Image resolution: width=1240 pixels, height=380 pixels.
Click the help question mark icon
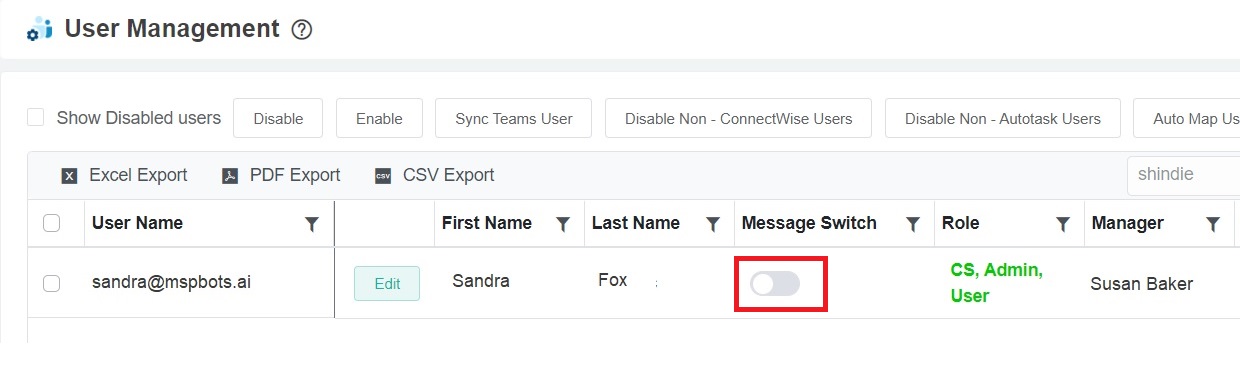(x=302, y=30)
